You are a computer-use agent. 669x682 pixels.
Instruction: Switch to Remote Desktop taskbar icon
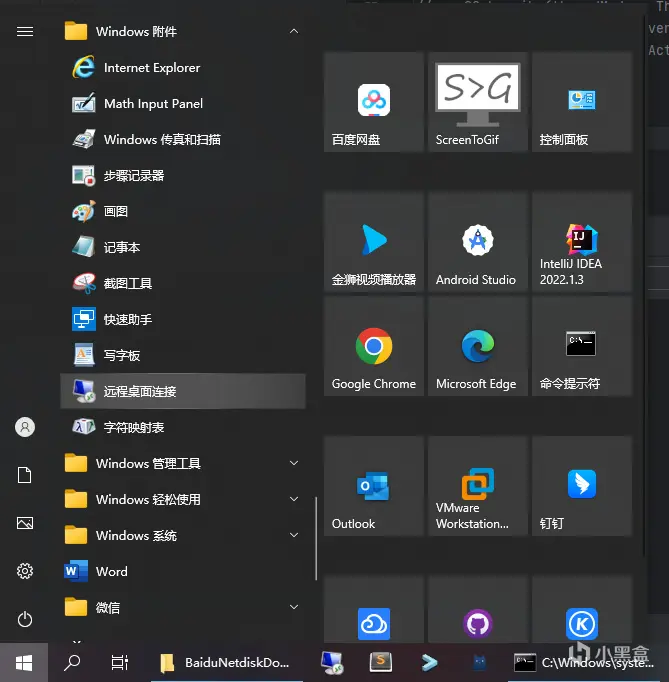pyautogui.click(x=332, y=663)
